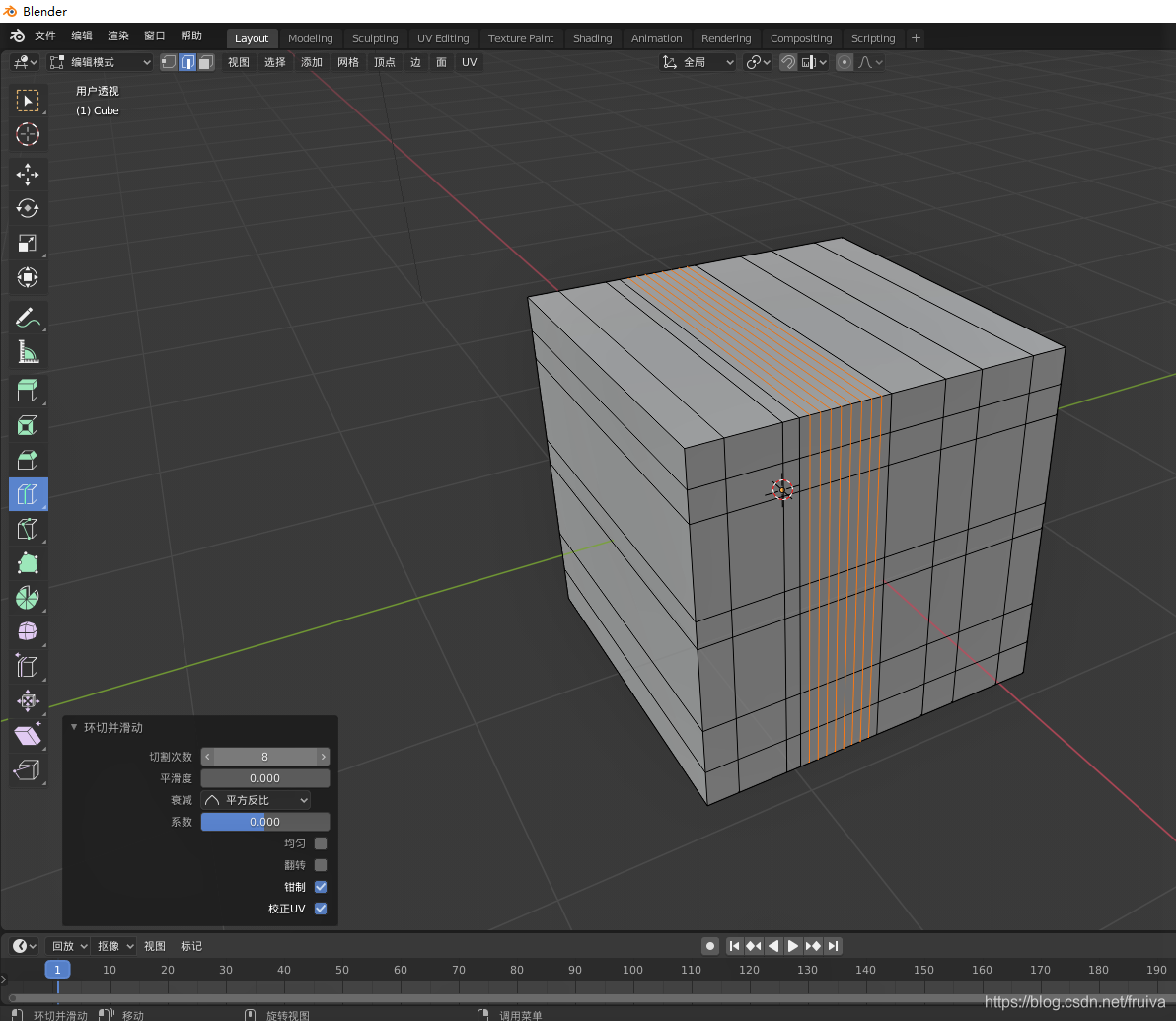
Task: Open the timeline editor type dropdown
Action: pyautogui.click(x=24, y=946)
